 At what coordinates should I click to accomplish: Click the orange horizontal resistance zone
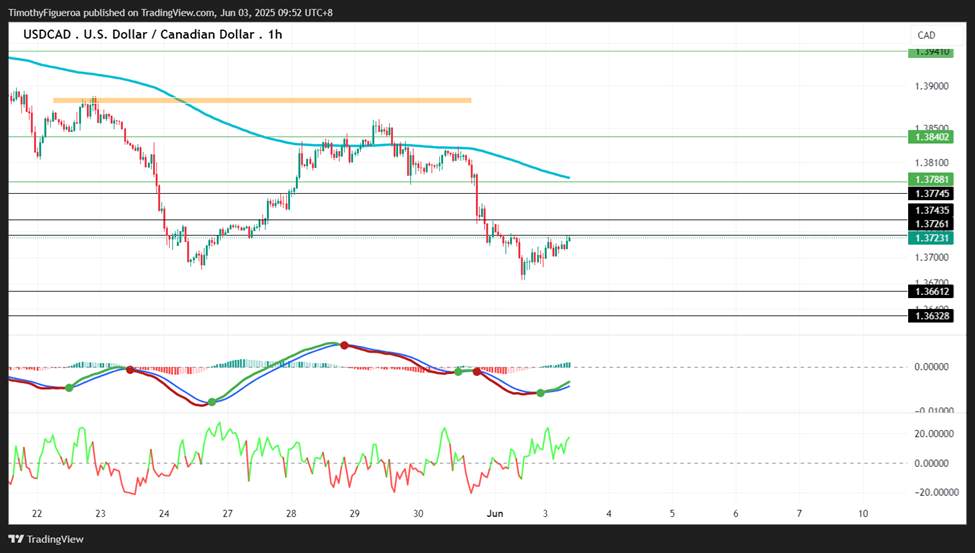[x=262, y=100]
